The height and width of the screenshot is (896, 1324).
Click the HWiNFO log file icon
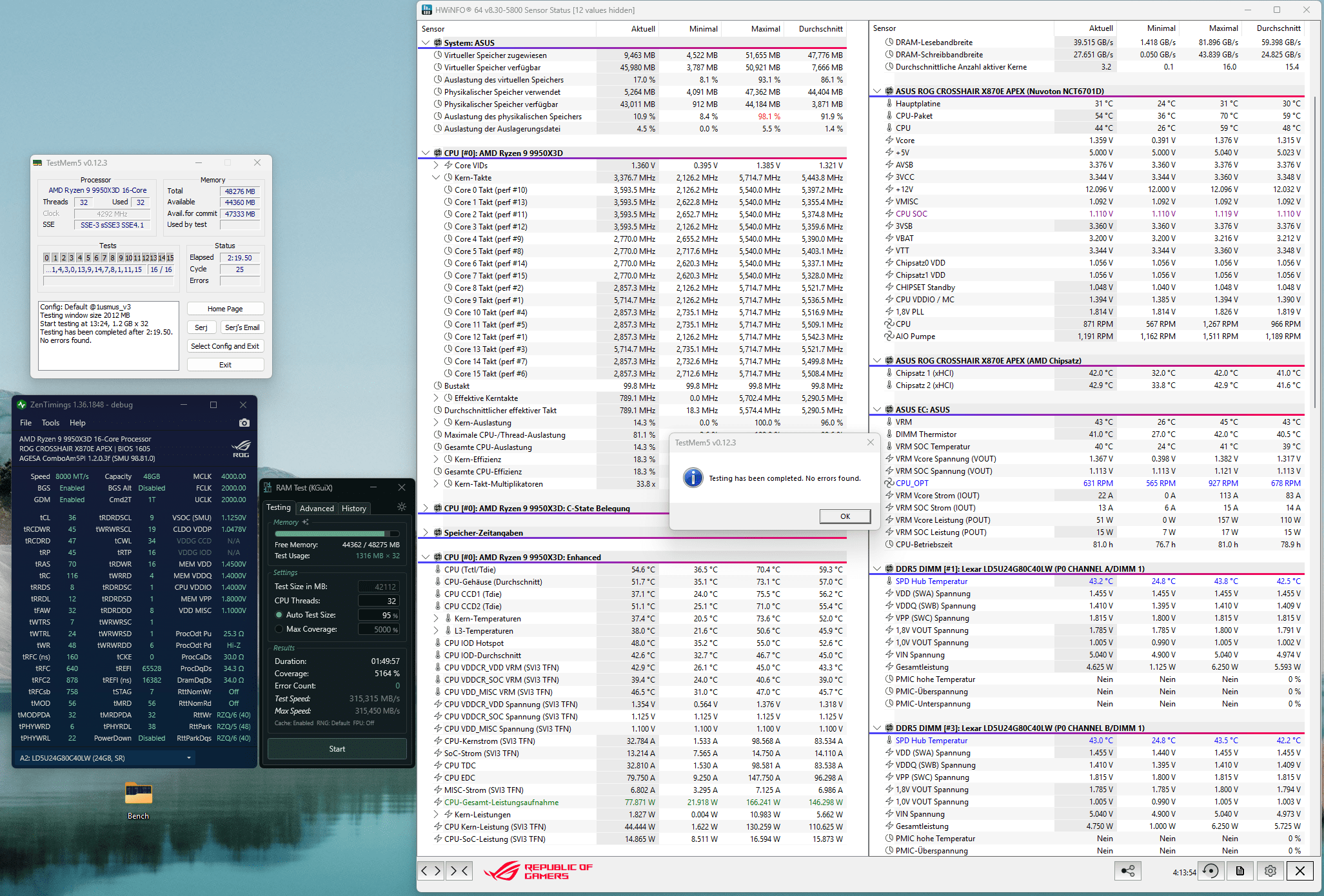[x=1240, y=871]
